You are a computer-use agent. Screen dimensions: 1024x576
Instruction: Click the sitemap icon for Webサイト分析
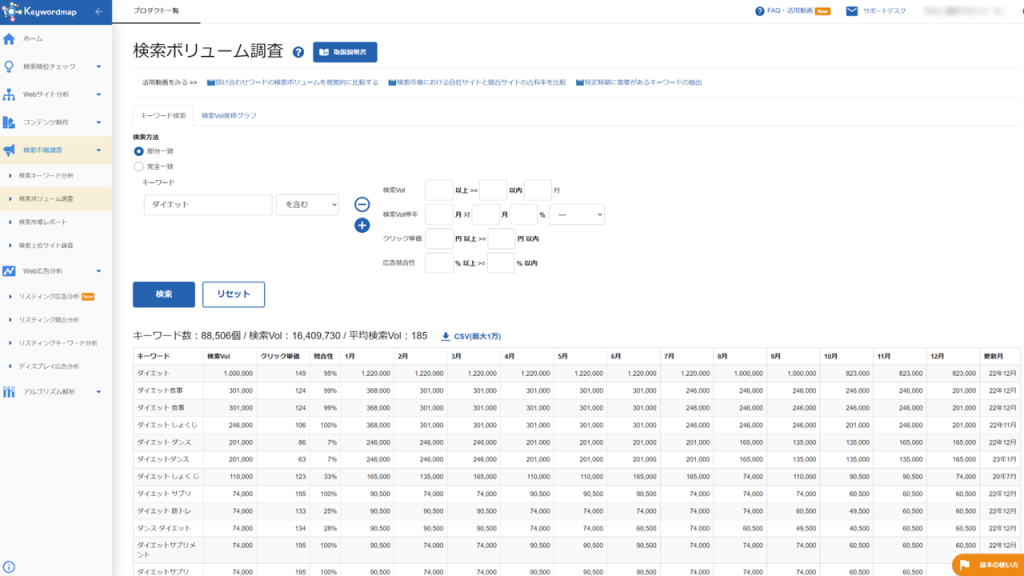(9, 94)
